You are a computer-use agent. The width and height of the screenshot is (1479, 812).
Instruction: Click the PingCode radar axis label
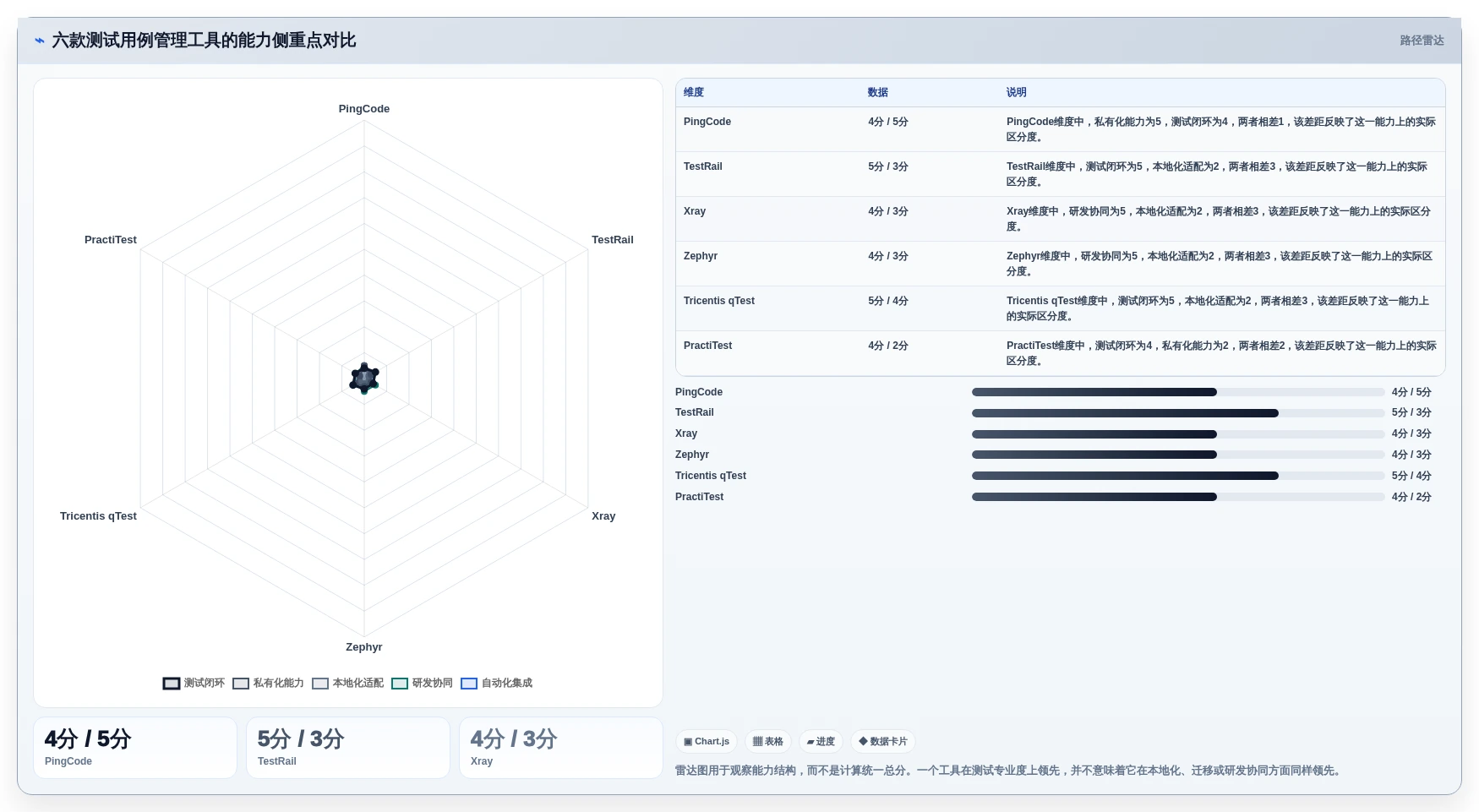(364, 109)
